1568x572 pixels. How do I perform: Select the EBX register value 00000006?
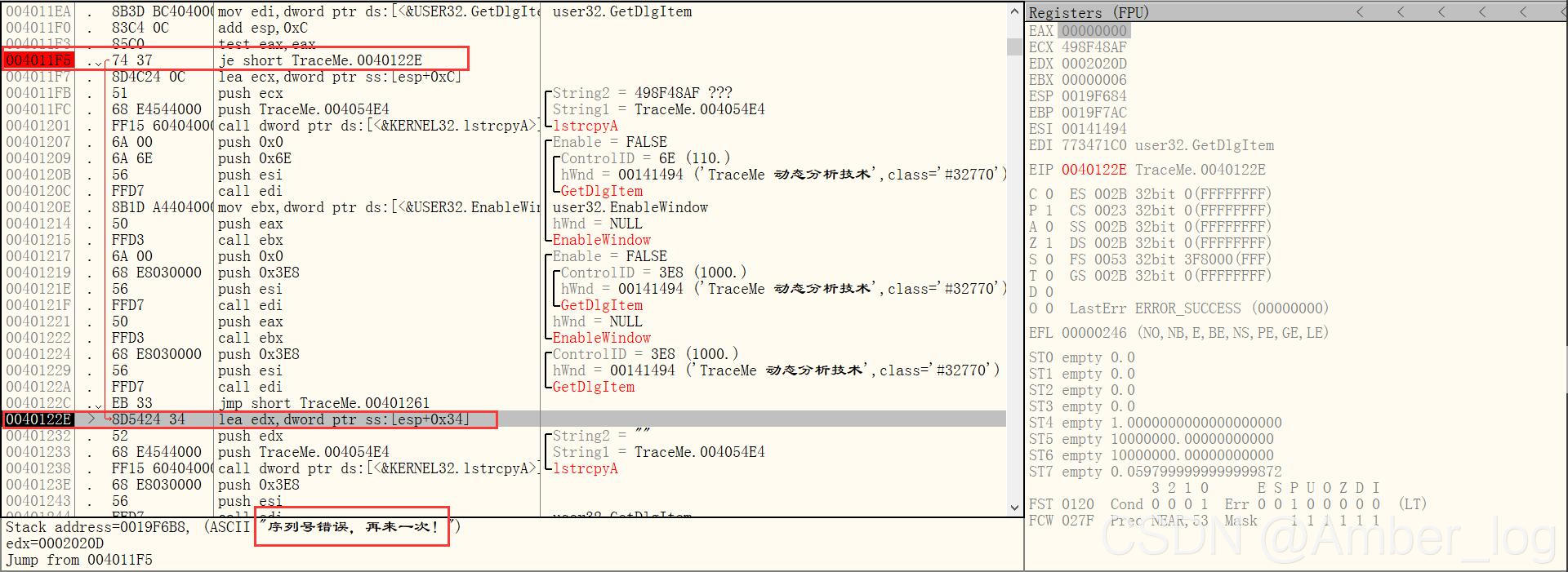(1094, 80)
